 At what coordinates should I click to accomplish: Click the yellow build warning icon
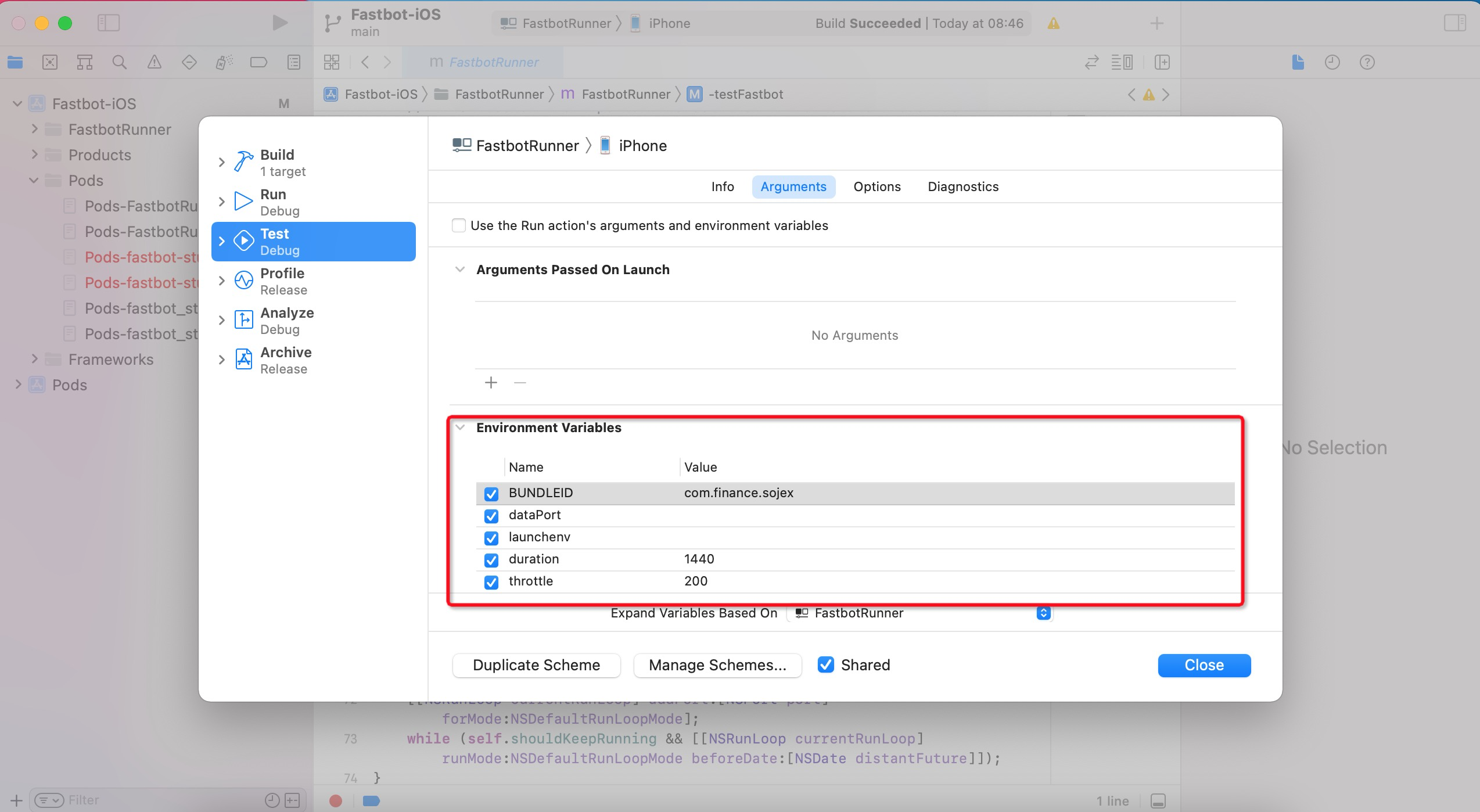click(x=1053, y=23)
